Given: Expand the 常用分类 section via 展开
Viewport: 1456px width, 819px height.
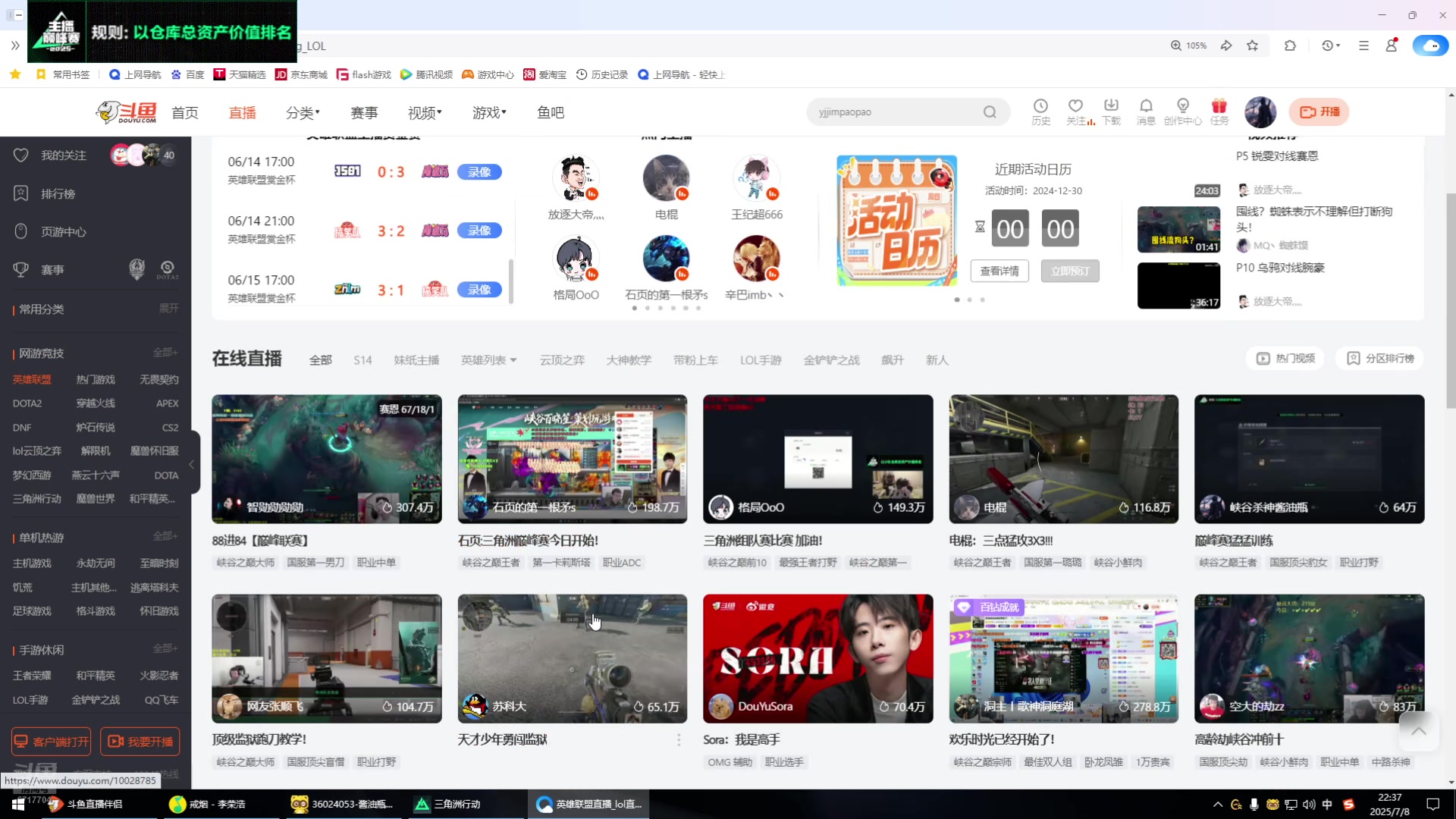Looking at the screenshot, I should pyautogui.click(x=169, y=309).
